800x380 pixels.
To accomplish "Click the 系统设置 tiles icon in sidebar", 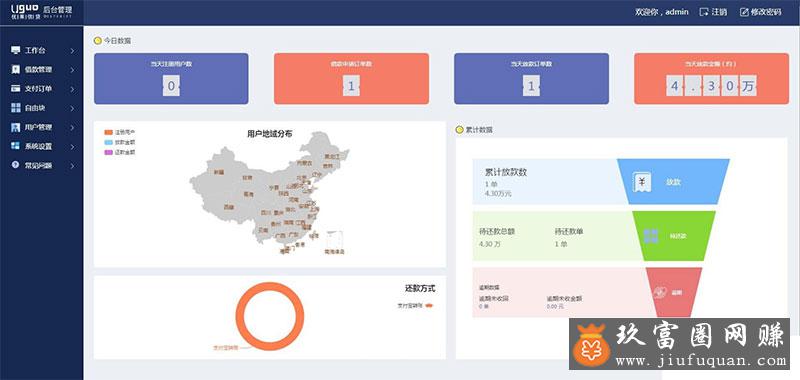I will click(15, 146).
